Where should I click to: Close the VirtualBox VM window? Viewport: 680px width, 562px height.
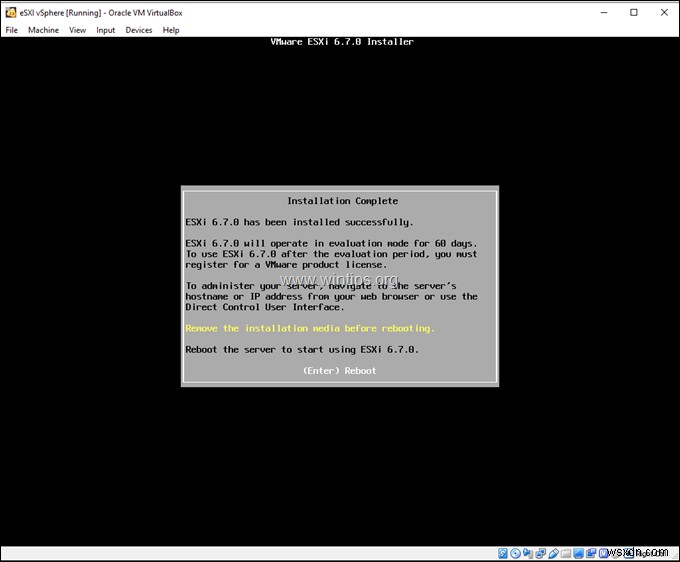(x=664, y=13)
